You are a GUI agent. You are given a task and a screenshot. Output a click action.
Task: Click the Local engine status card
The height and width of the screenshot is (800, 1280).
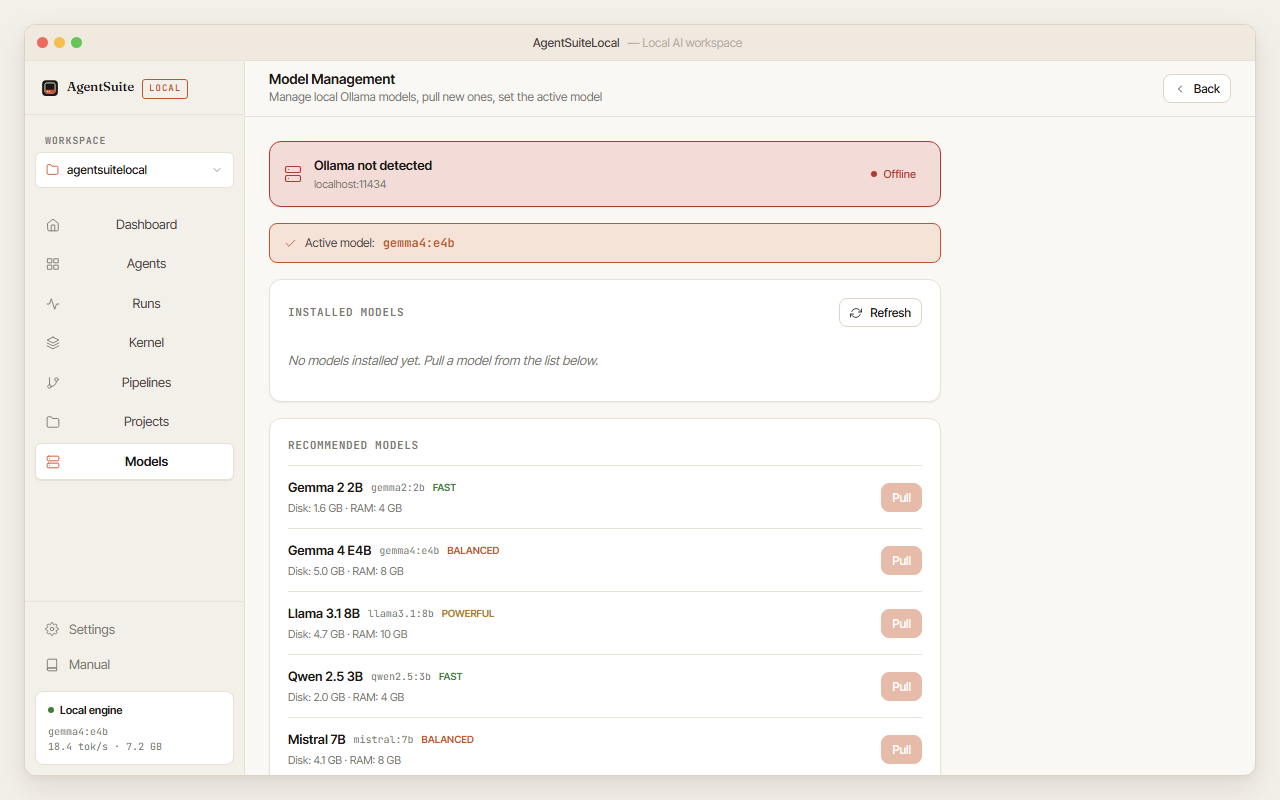pyautogui.click(x=134, y=728)
